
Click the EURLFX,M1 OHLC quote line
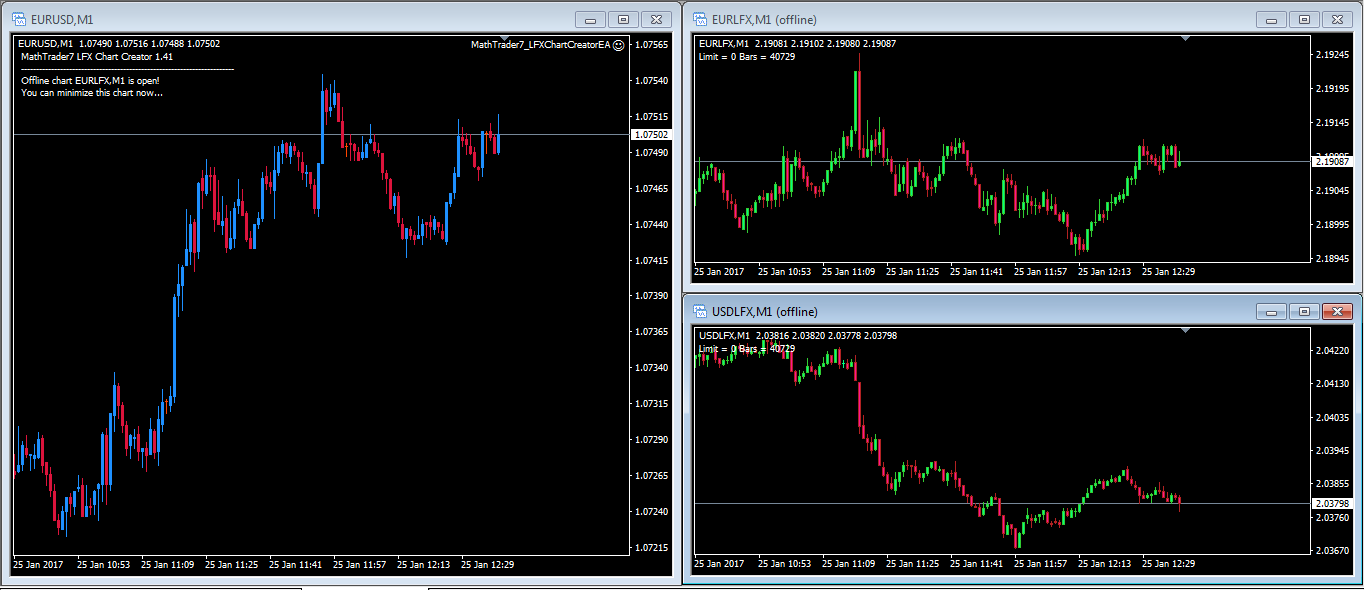tap(797, 43)
